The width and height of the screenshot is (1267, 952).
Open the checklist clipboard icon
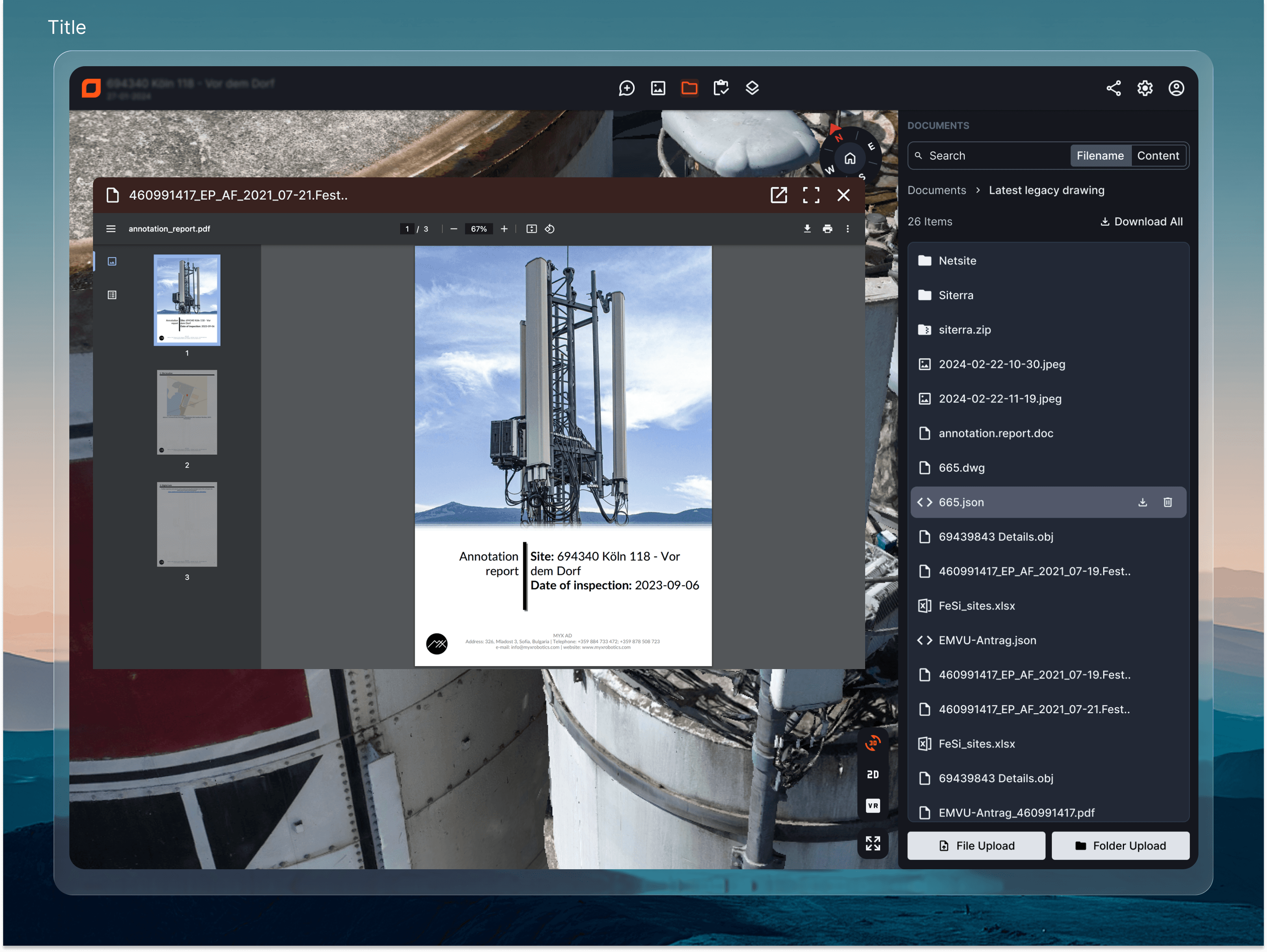point(721,88)
